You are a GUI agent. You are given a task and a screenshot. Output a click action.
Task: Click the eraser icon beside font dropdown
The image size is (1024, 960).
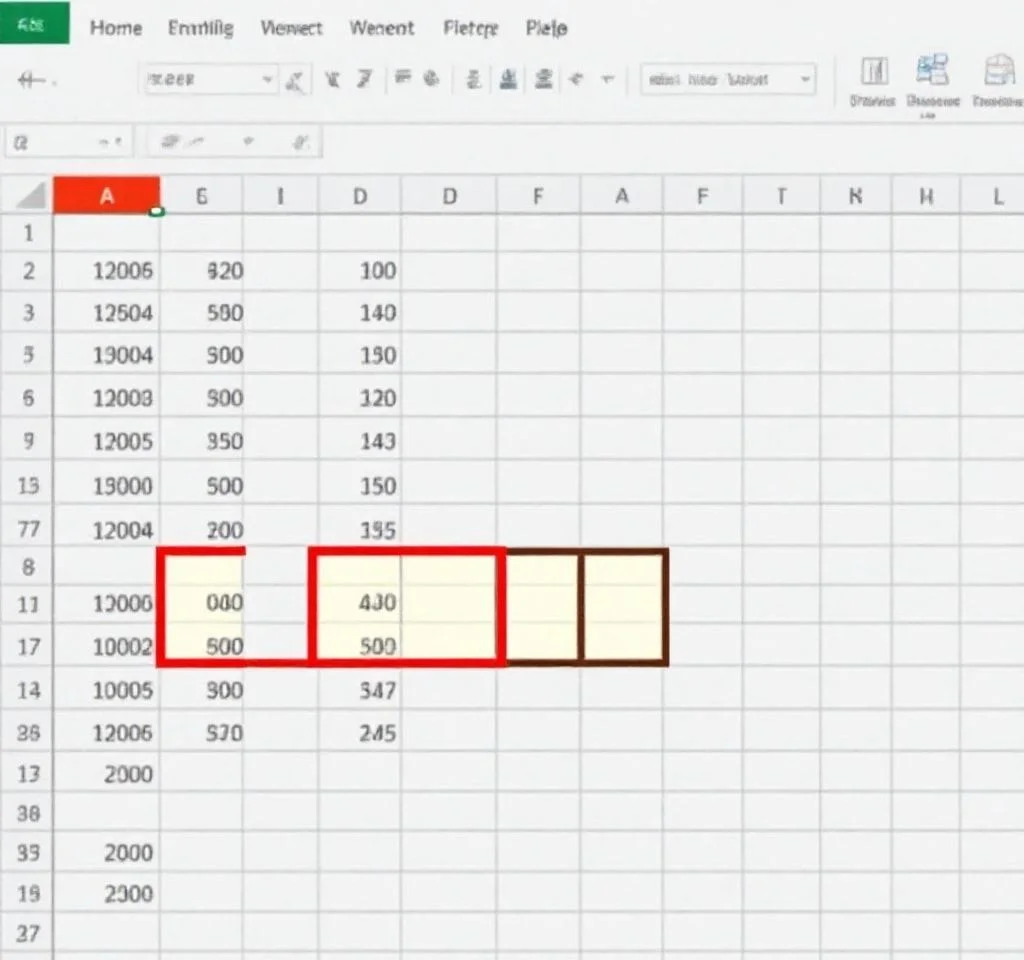[295, 80]
